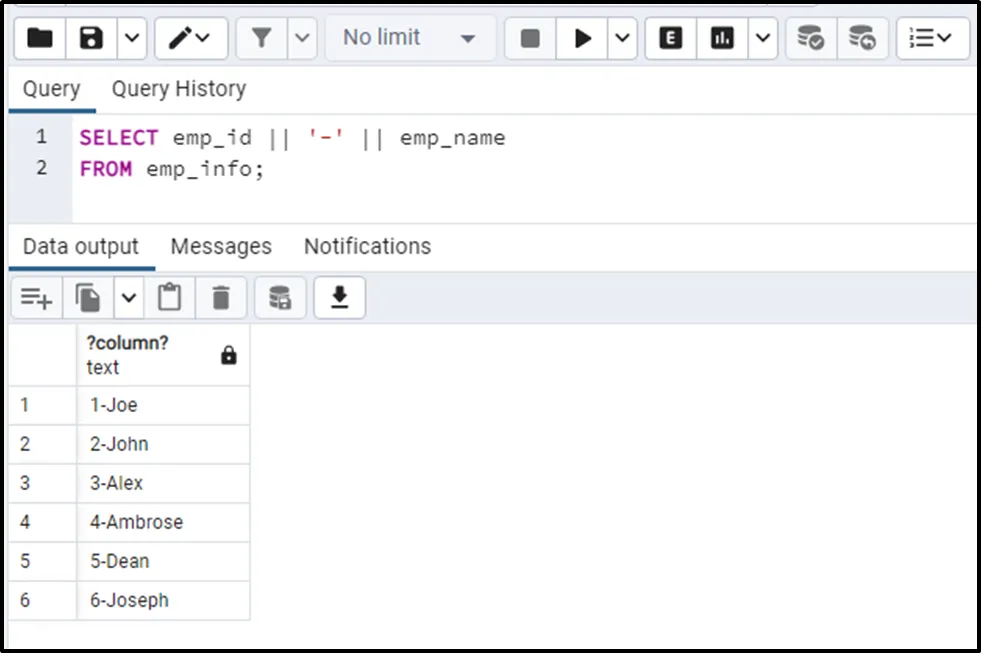Click the Commit database icon
Viewport: 981px width, 653px height.
point(810,38)
